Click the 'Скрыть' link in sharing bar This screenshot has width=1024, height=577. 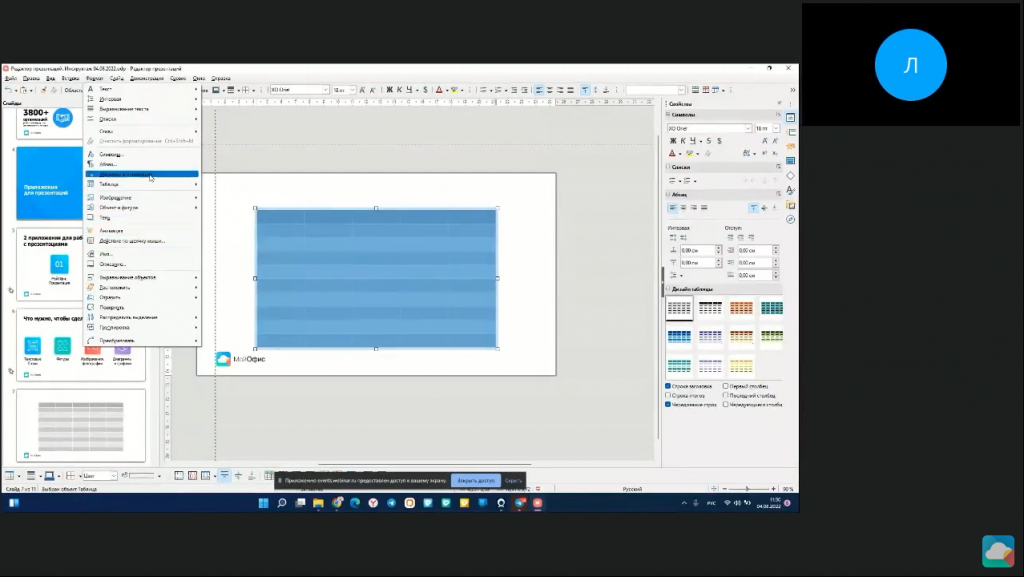pos(513,480)
